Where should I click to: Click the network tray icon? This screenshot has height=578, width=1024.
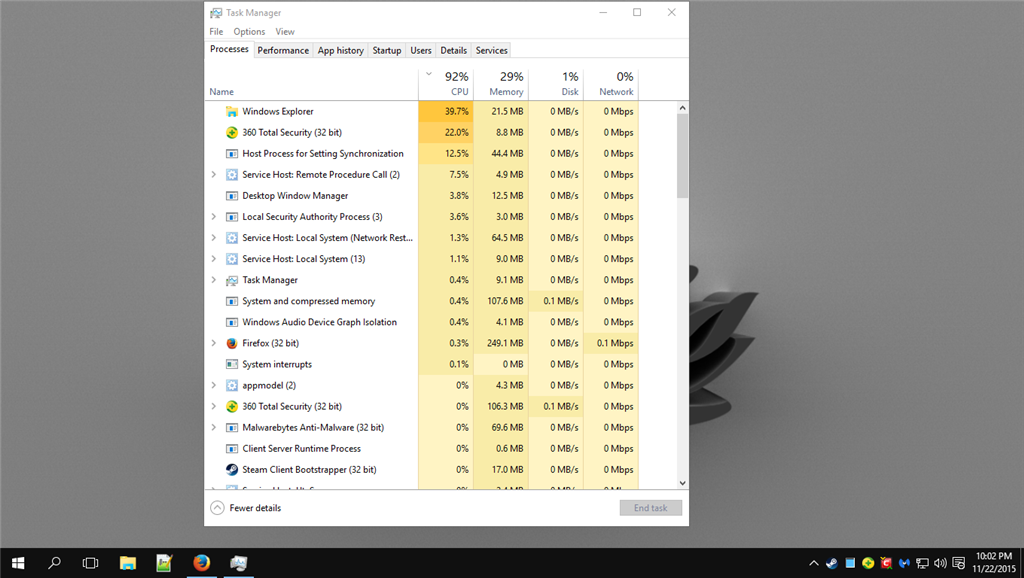click(922, 563)
